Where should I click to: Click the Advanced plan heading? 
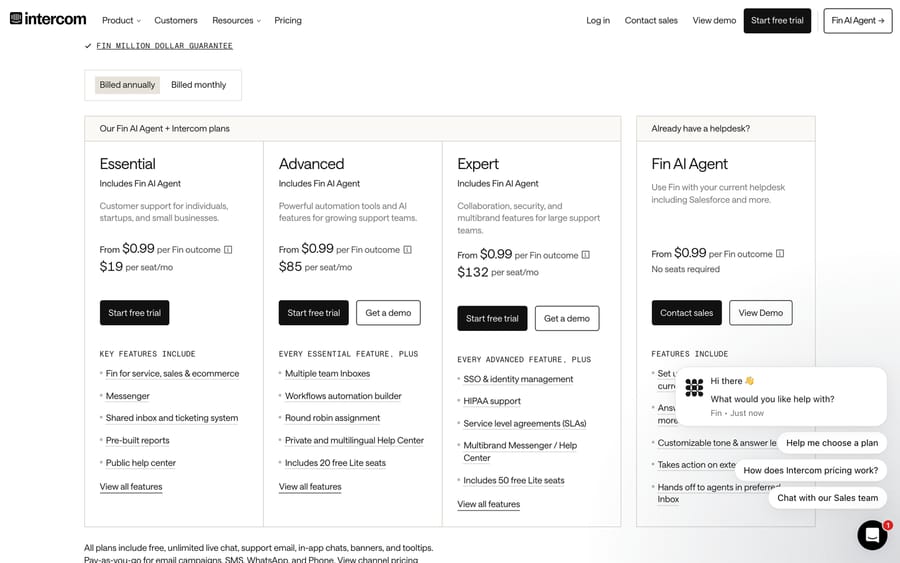pyautogui.click(x=311, y=164)
